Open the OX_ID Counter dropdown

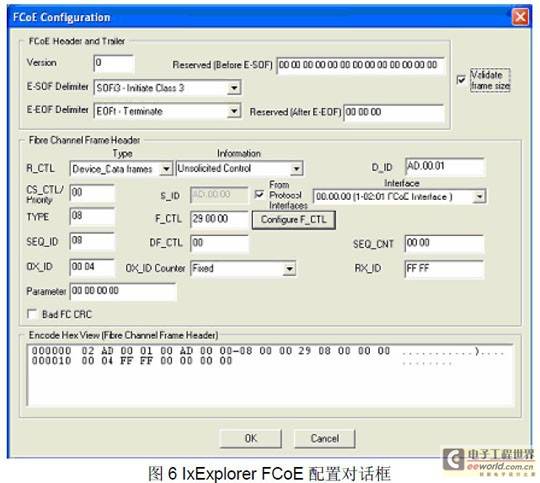tap(289, 268)
